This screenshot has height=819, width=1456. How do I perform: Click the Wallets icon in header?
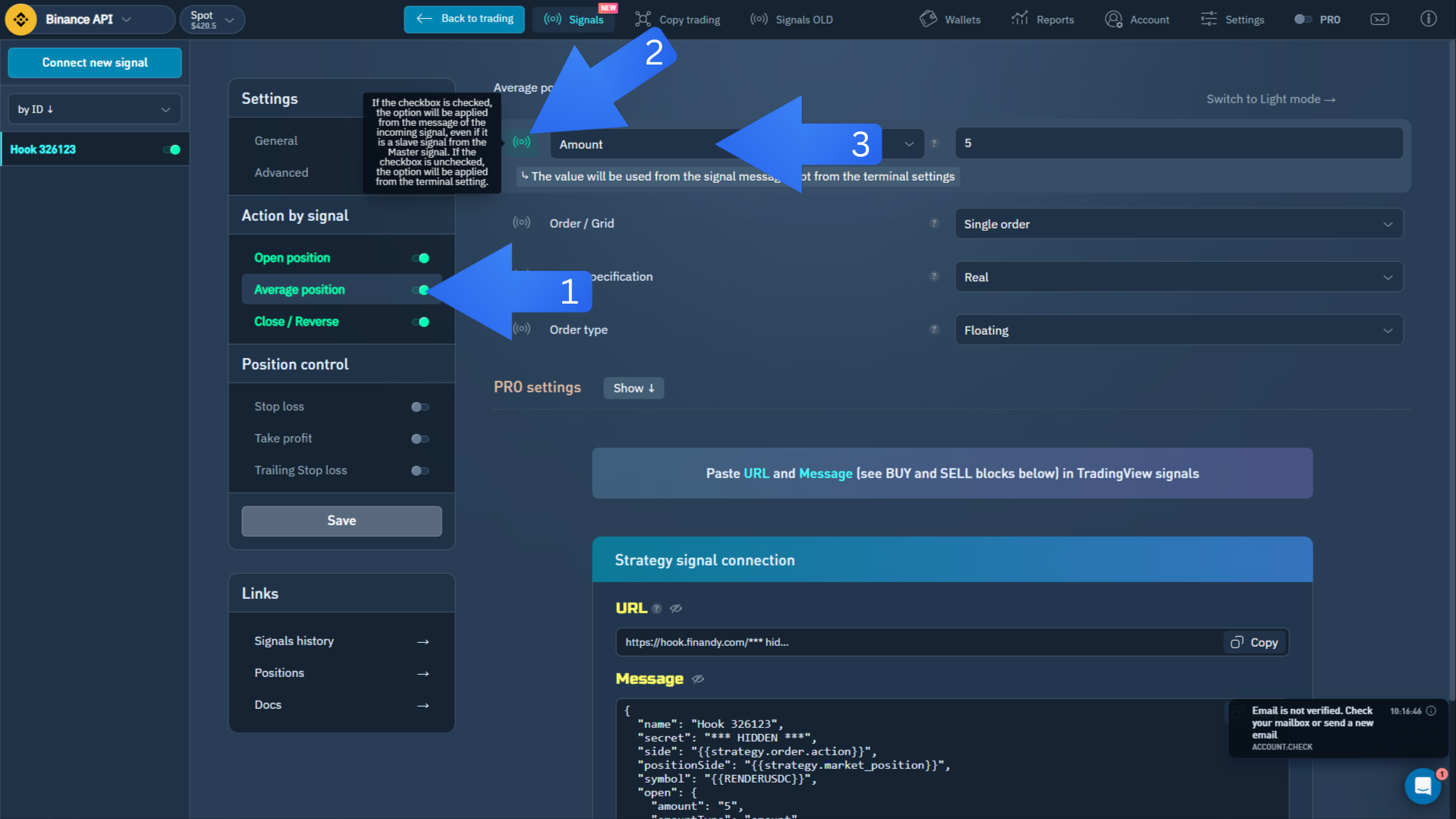pyautogui.click(x=928, y=19)
